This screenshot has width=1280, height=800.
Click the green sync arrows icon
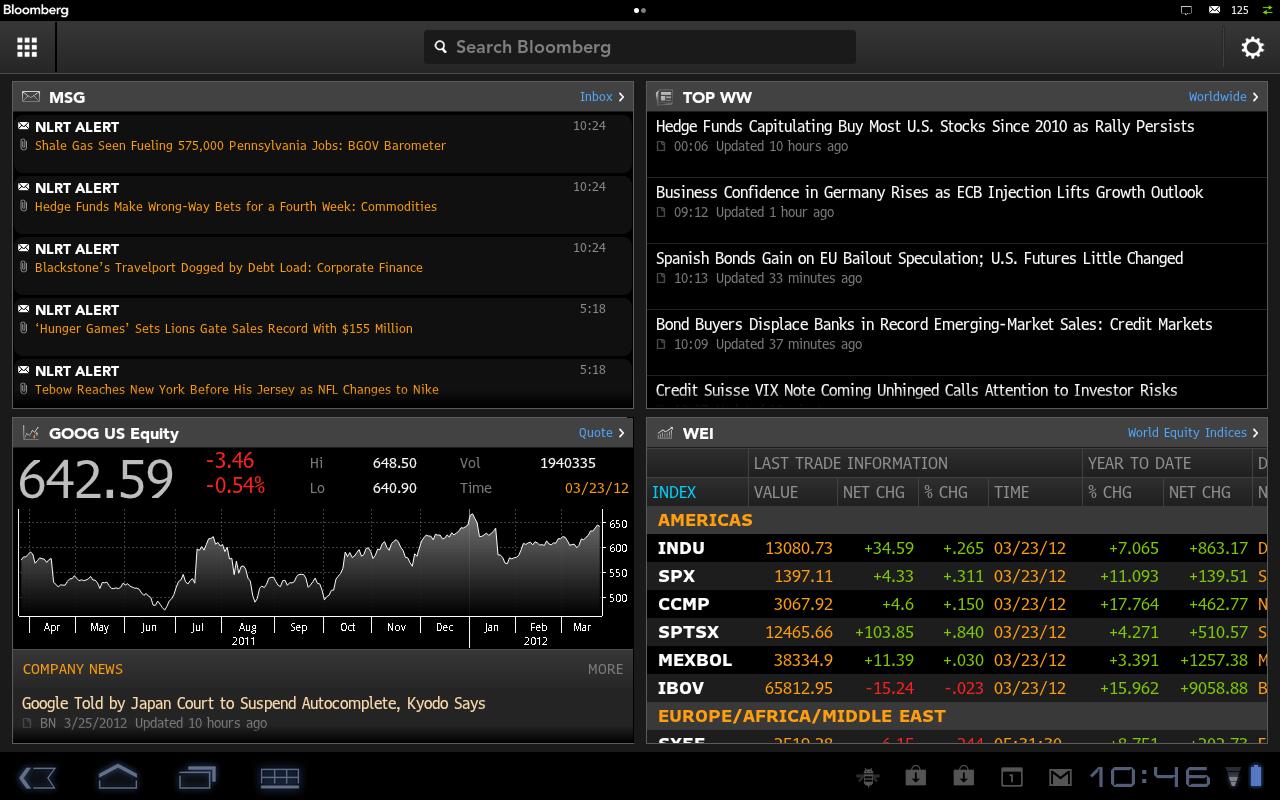tap(1268, 10)
